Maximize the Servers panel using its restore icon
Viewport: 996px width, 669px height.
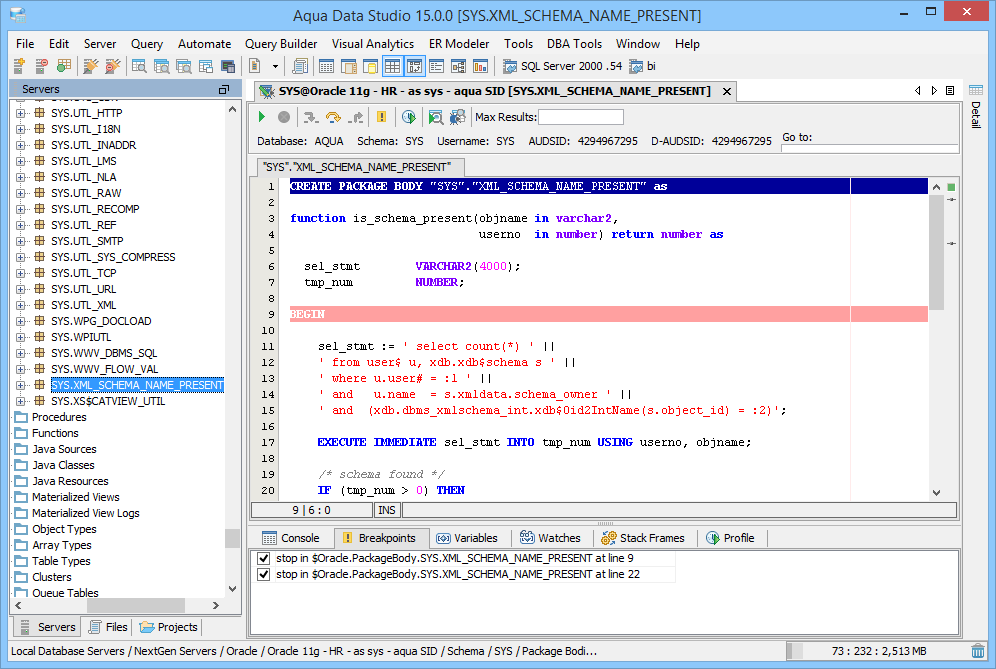click(x=224, y=90)
